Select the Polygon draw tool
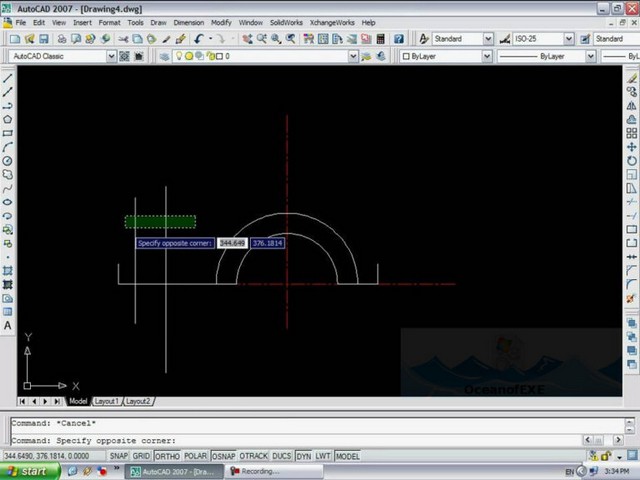 (7, 120)
